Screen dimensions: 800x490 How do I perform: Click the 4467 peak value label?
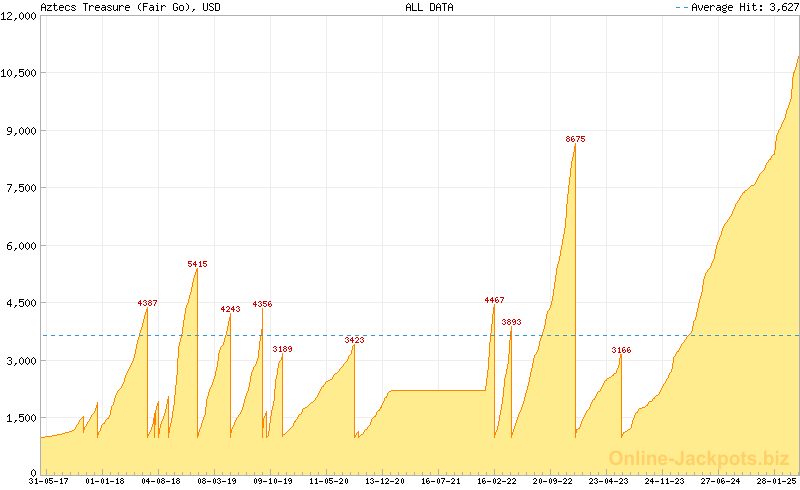point(494,300)
